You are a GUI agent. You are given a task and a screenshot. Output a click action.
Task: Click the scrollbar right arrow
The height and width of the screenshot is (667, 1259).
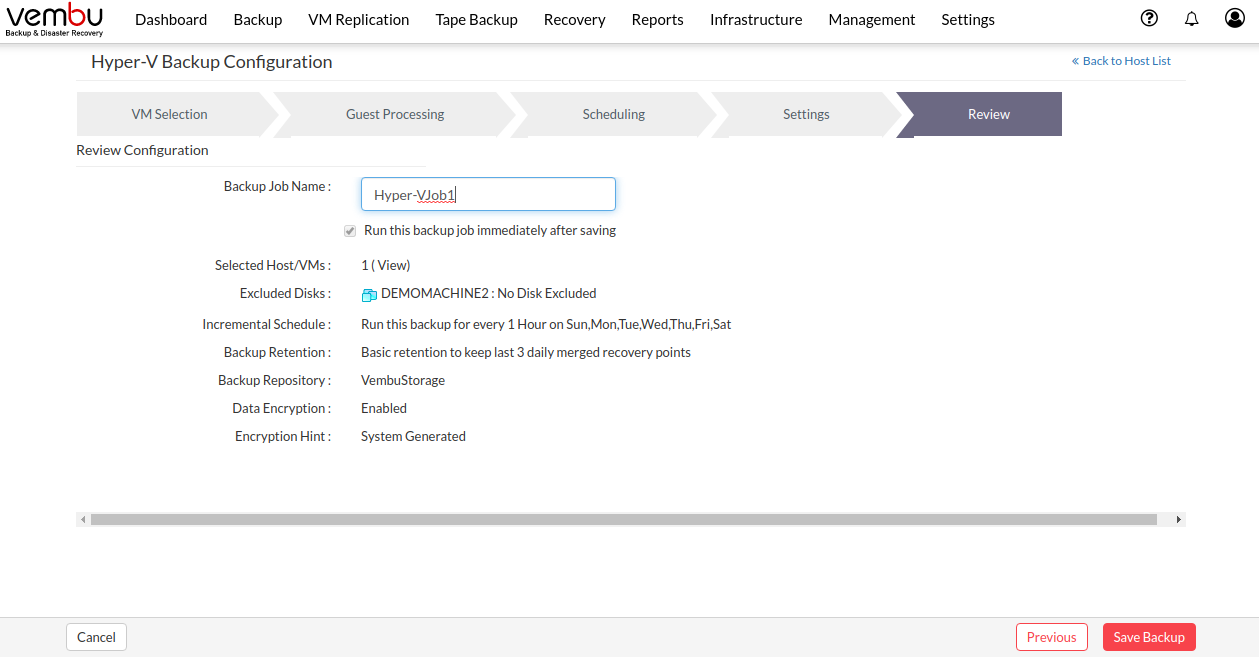point(1179,520)
